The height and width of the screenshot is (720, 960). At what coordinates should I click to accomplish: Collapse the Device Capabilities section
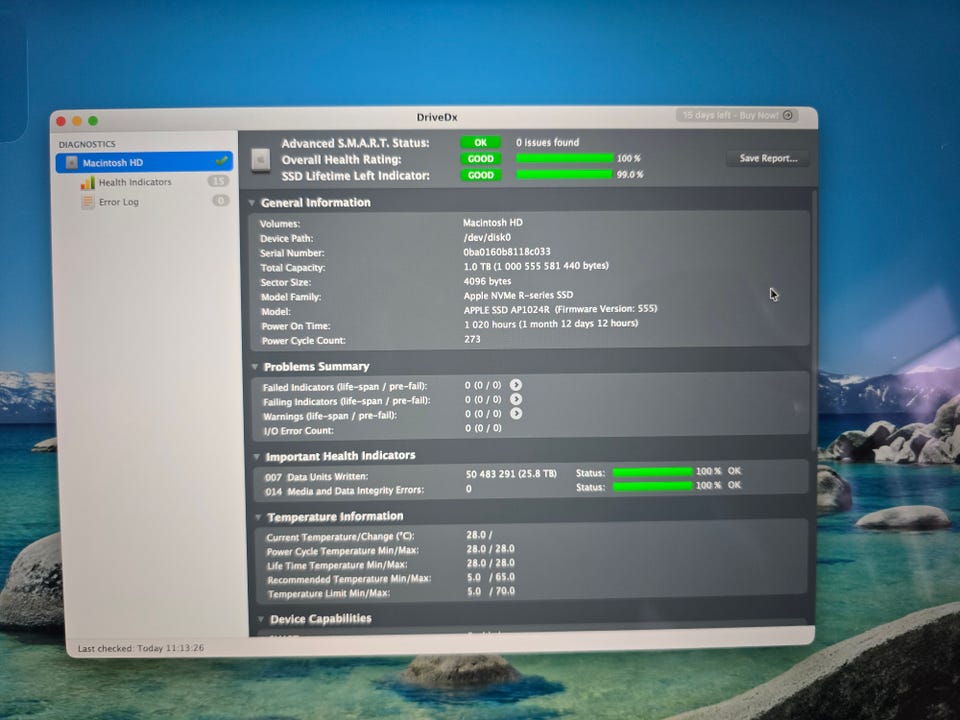[260, 619]
